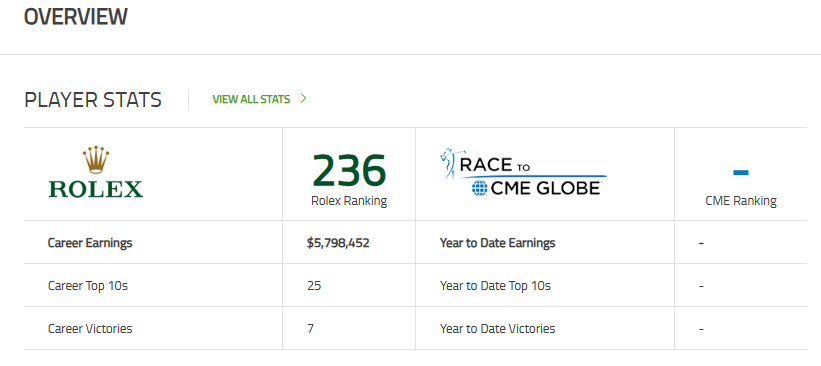
Task: Select the value 7 for Career Victories
Action: [310, 329]
